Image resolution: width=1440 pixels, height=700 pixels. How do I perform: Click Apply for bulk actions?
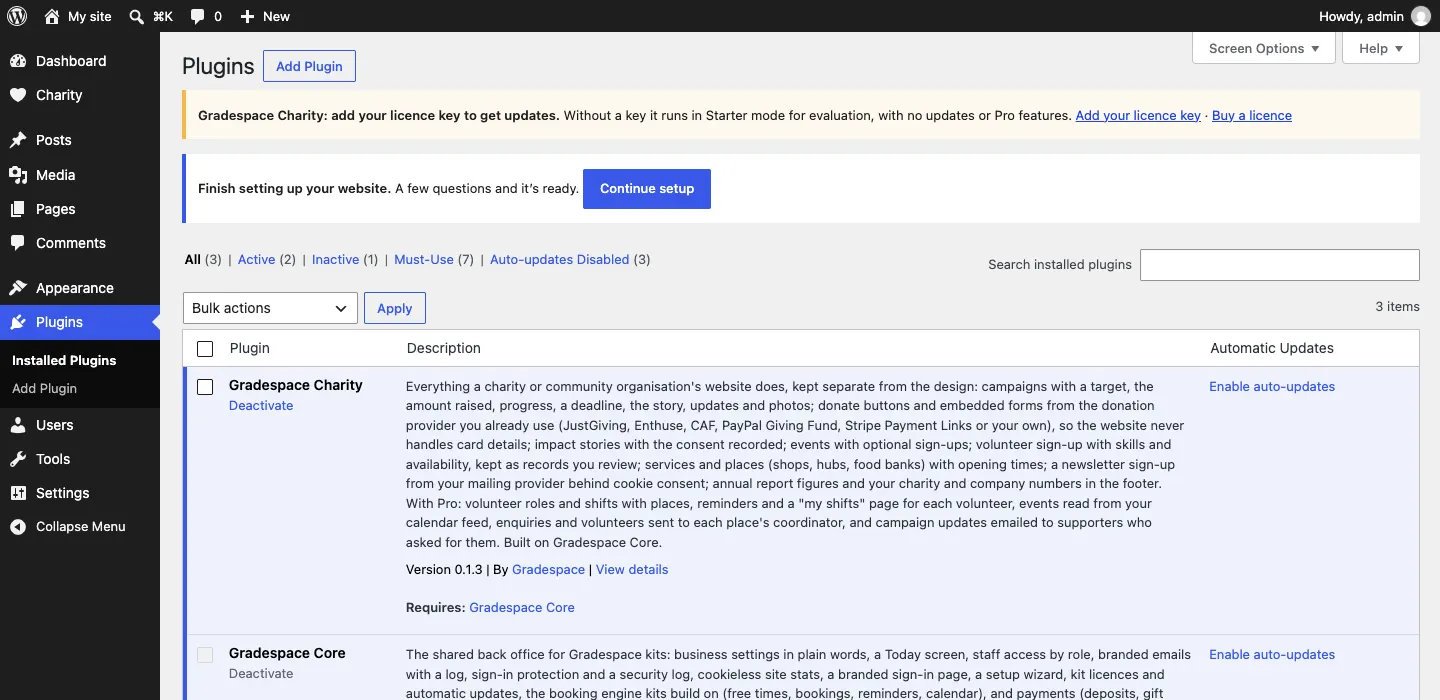click(x=394, y=308)
